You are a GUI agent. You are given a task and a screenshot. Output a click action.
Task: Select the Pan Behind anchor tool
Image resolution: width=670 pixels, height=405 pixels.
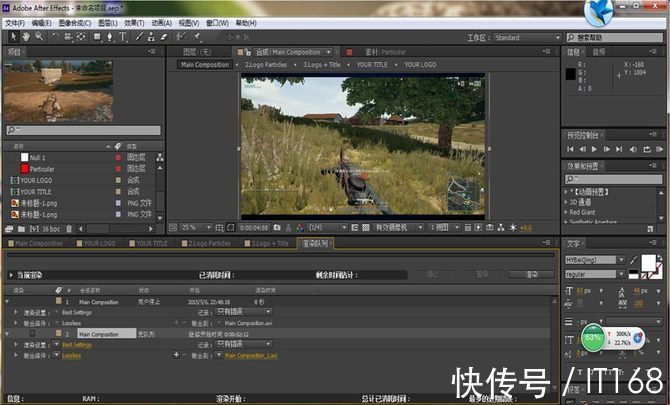pyautogui.click(x=81, y=37)
